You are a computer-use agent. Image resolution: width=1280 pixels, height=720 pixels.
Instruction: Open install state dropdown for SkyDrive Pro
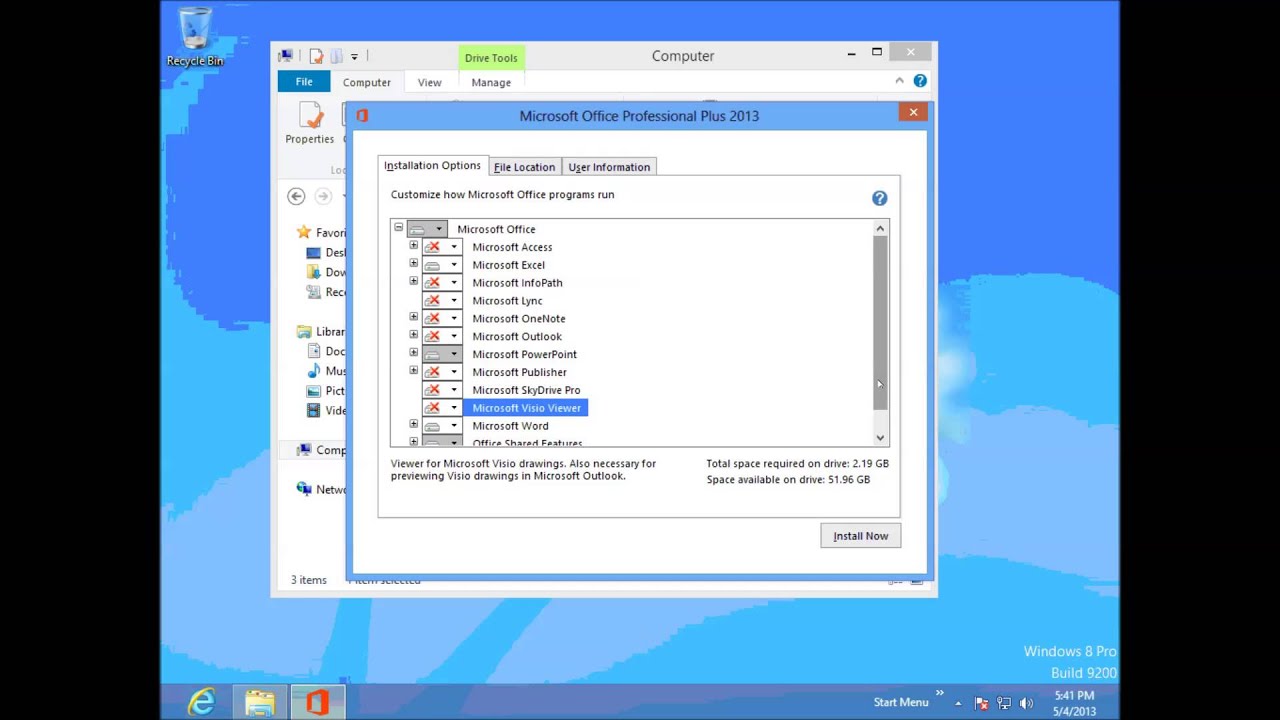[x=442, y=390]
